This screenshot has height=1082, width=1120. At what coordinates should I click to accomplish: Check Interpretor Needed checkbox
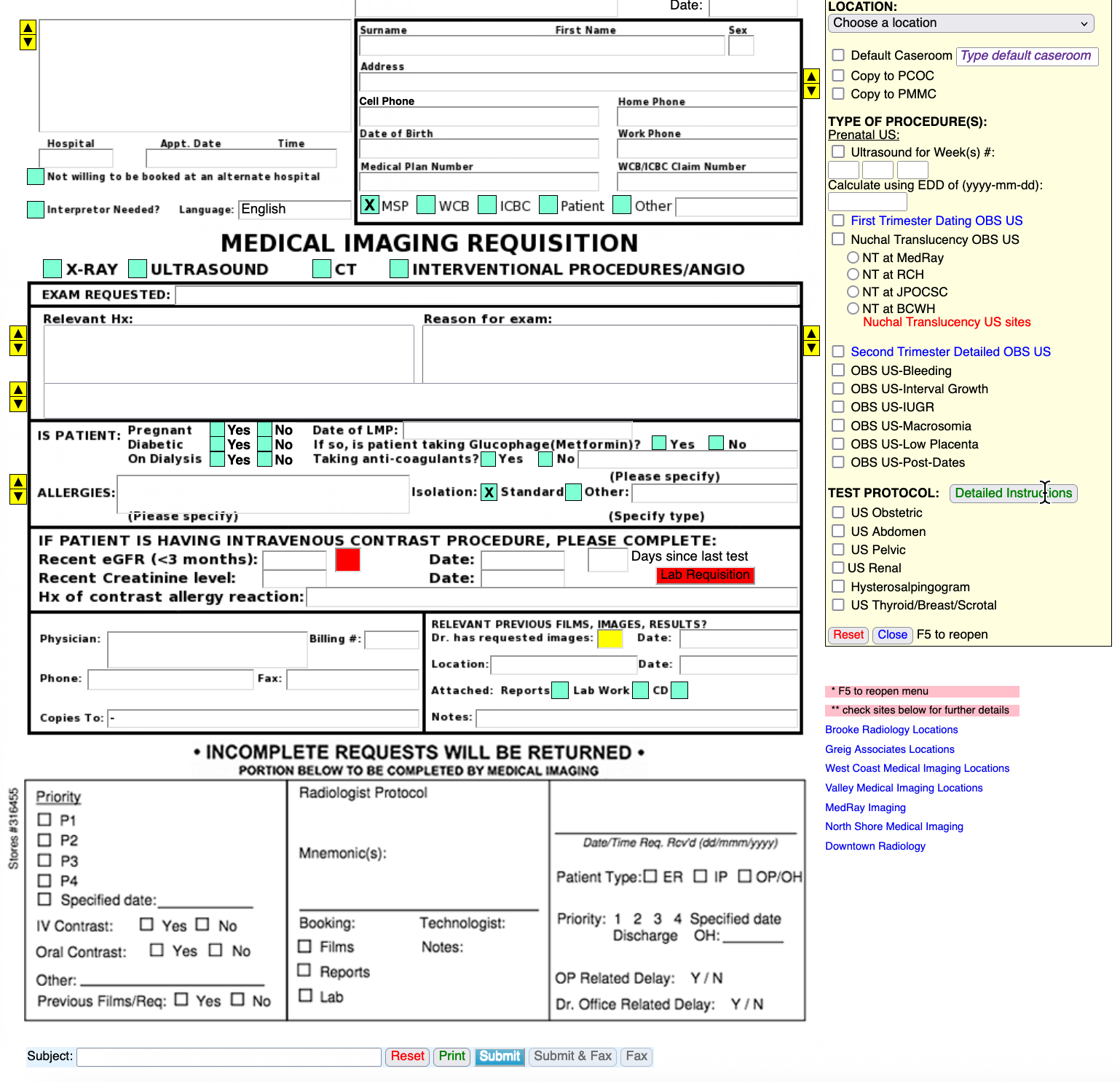pos(35,210)
